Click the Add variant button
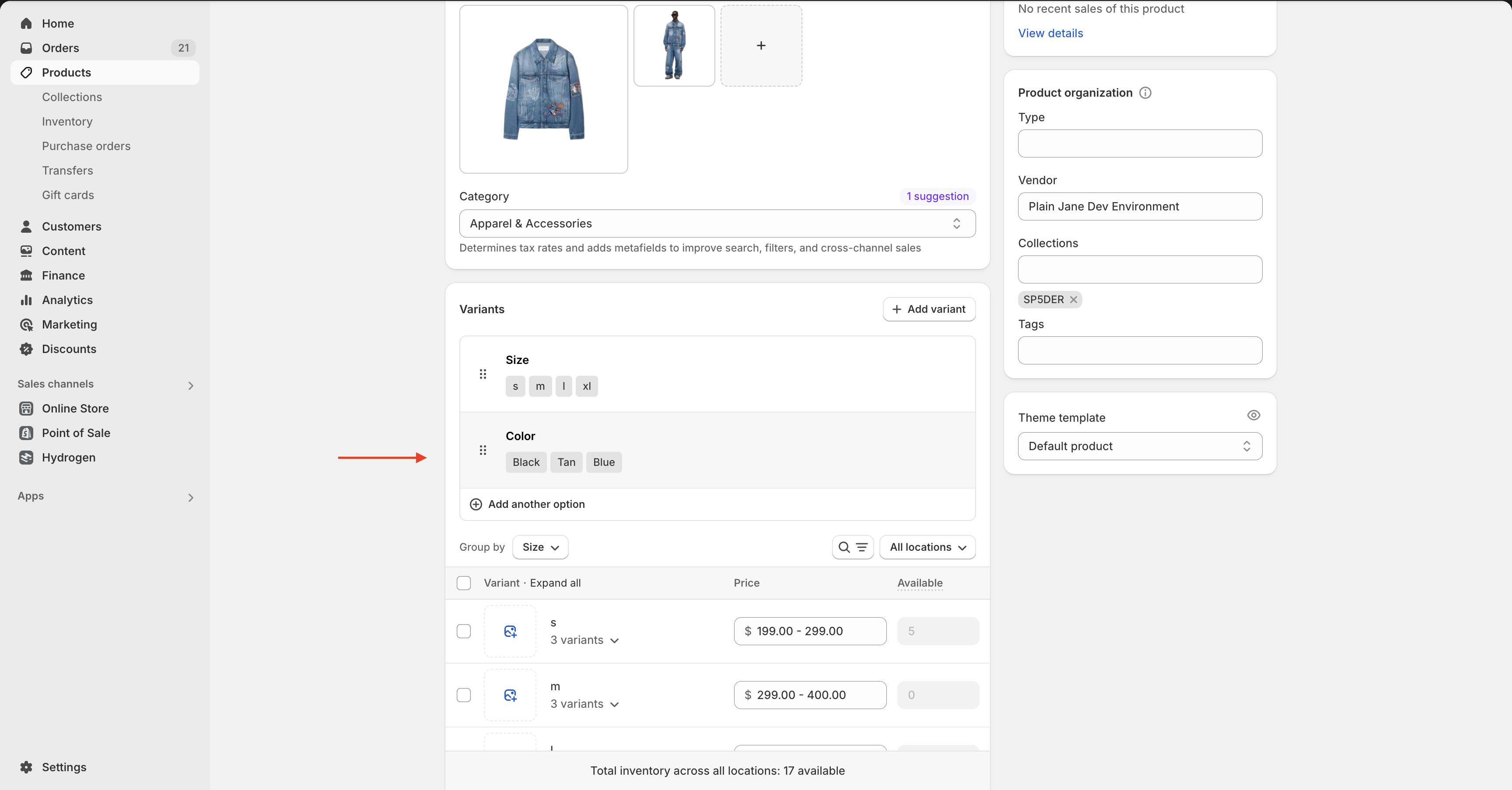1512x790 pixels. 928,309
